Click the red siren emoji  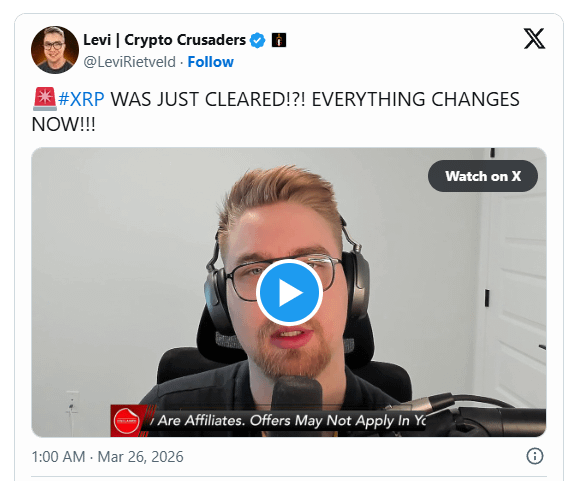tap(45, 99)
